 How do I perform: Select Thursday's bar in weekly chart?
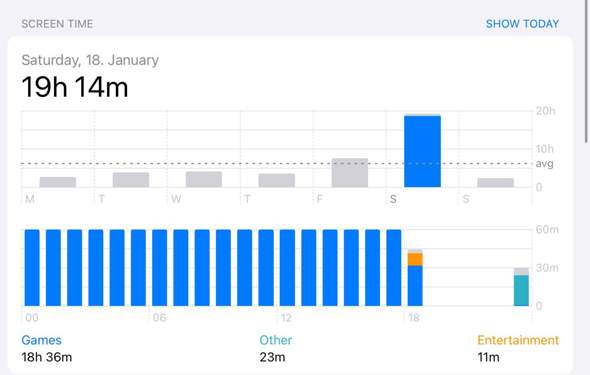pyautogui.click(x=277, y=180)
